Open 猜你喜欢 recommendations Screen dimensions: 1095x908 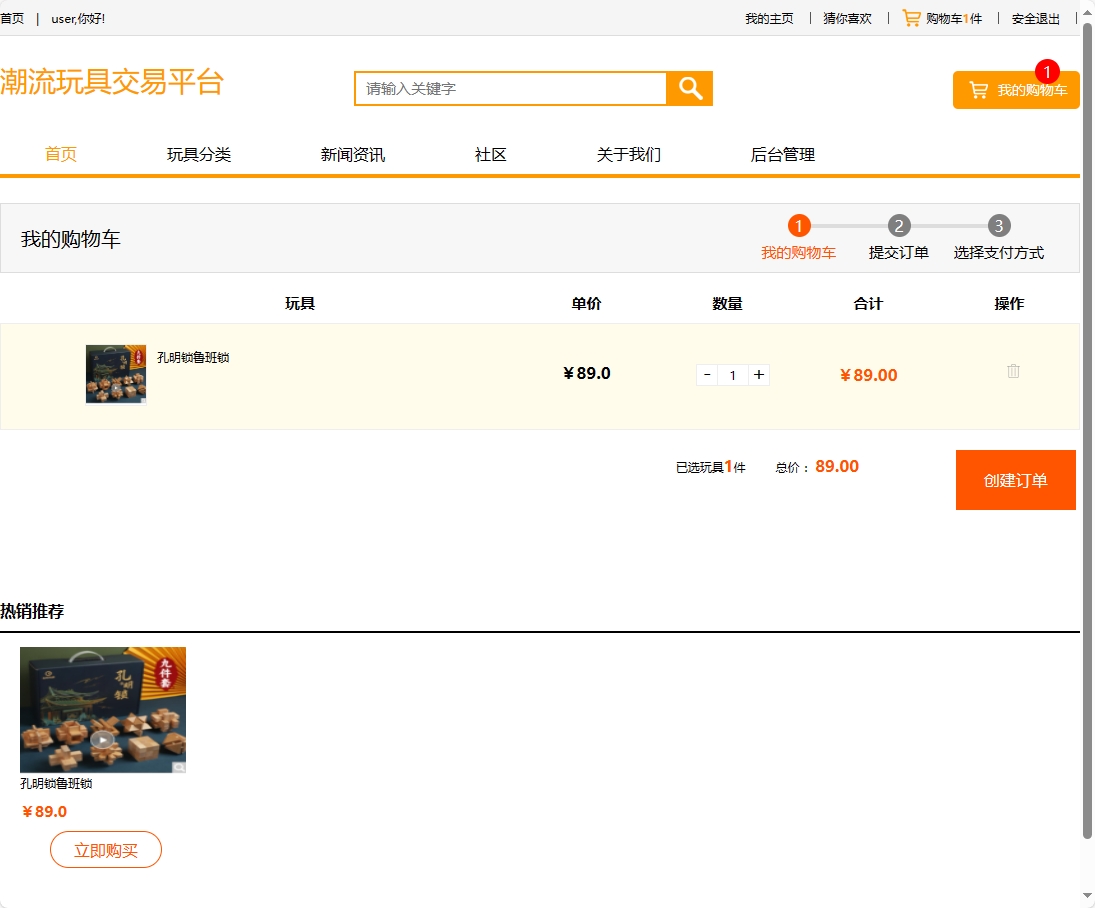pos(846,17)
